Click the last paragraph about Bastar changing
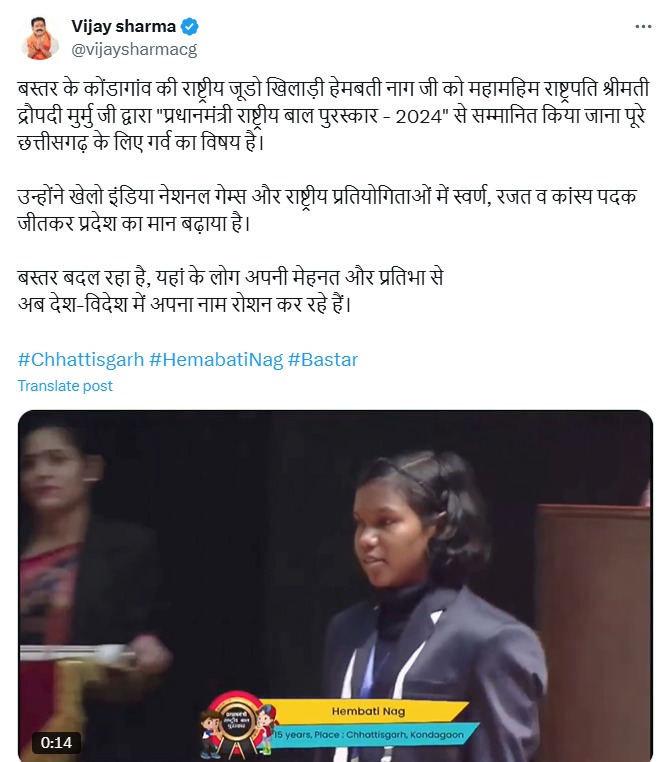The image size is (658, 762). [x=230, y=291]
